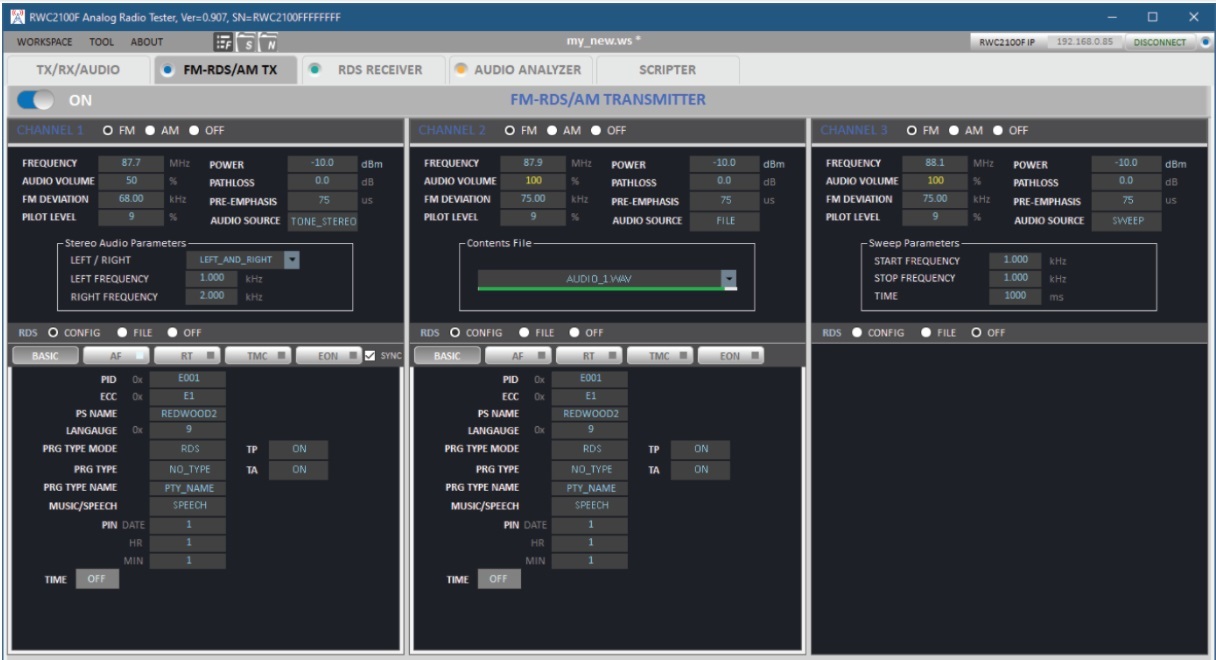The width and height of the screenshot is (1216, 660).
Task: Click the 'N' folder icon in toolbar
Action: [267, 42]
